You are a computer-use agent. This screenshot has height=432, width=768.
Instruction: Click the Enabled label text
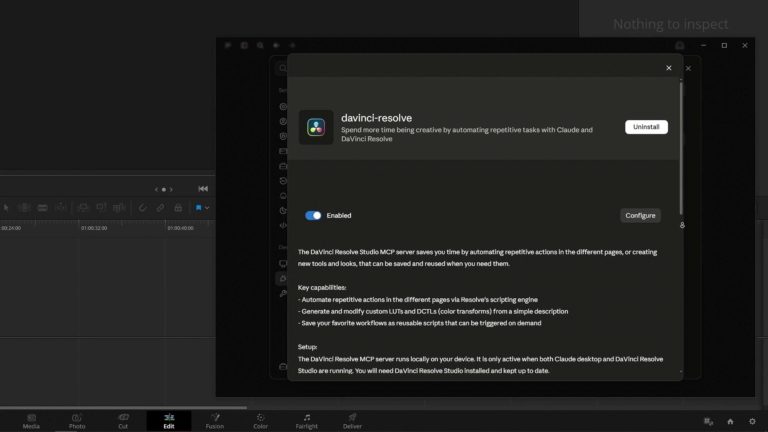tap(339, 216)
